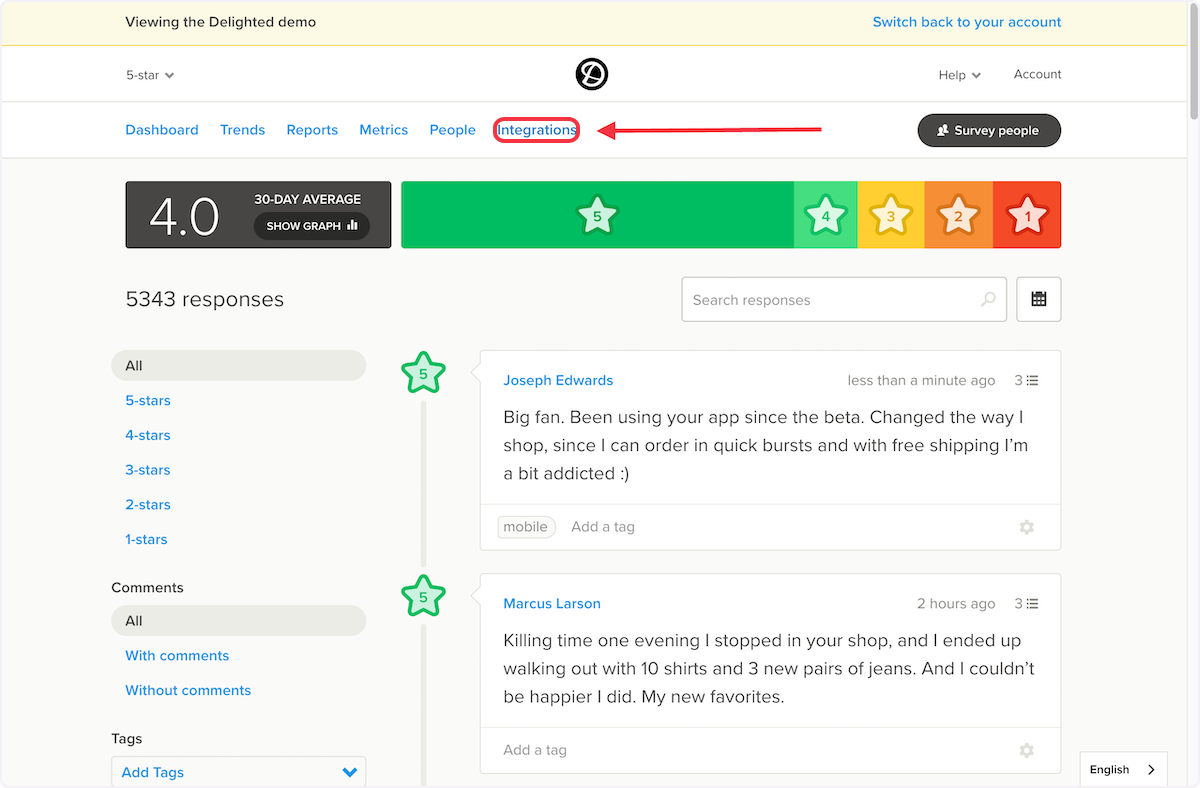Open Marcus Larson's profile link
The width and height of the screenshot is (1200, 788).
click(552, 603)
